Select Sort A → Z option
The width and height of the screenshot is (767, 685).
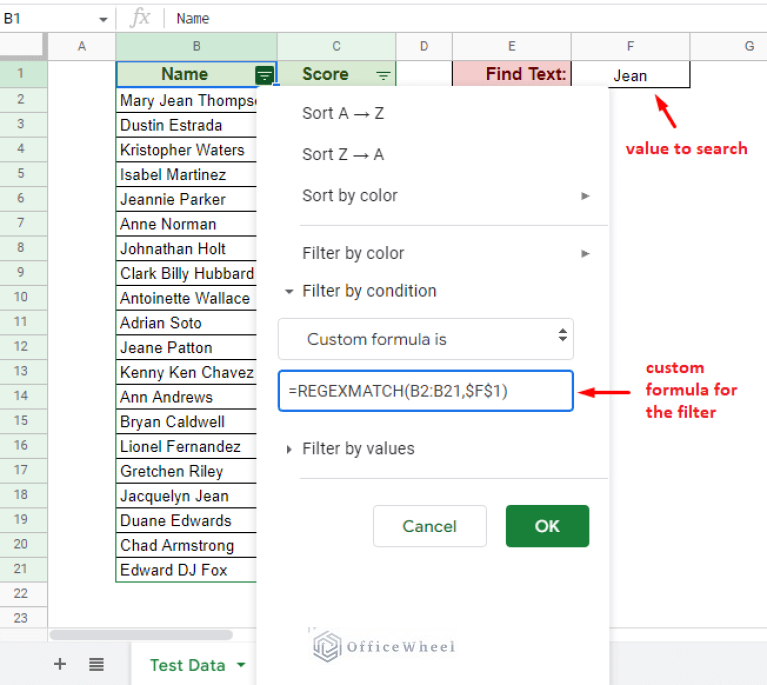click(x=343, y=113)
